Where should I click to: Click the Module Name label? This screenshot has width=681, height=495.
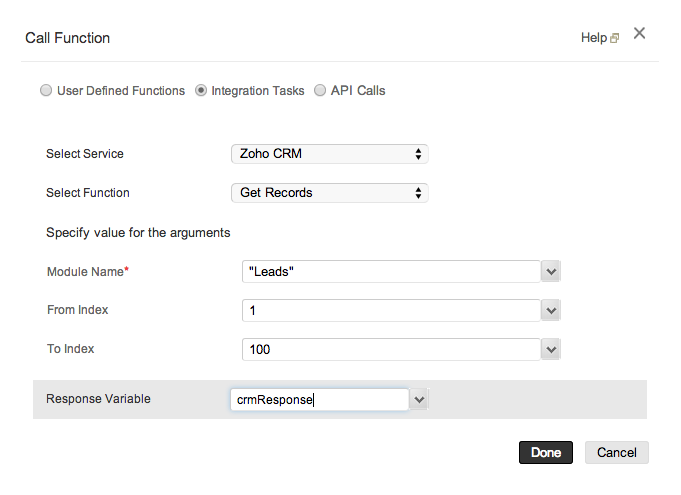pyautogui.click(x=86, y=272)
